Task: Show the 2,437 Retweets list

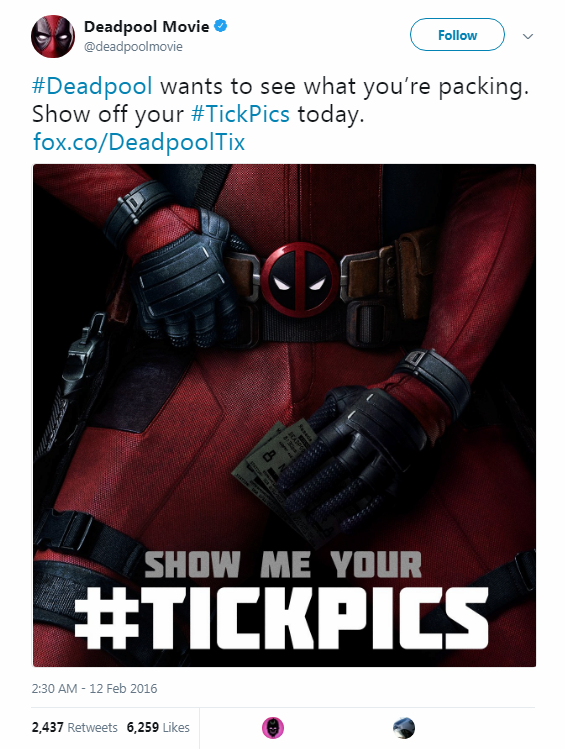Action: pos(75,728)
